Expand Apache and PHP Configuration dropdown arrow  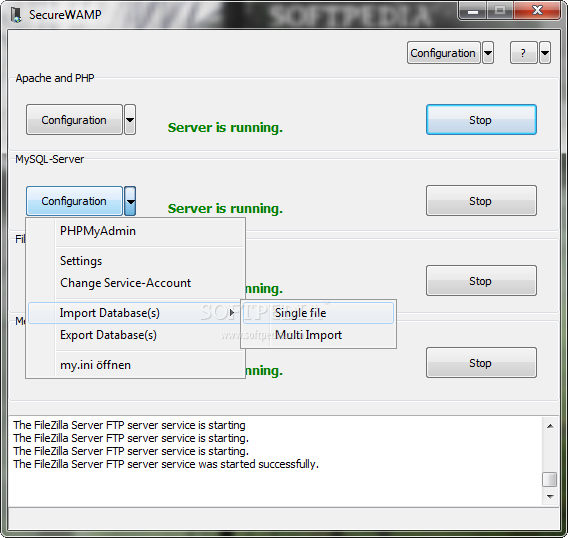tap(130, 120)
